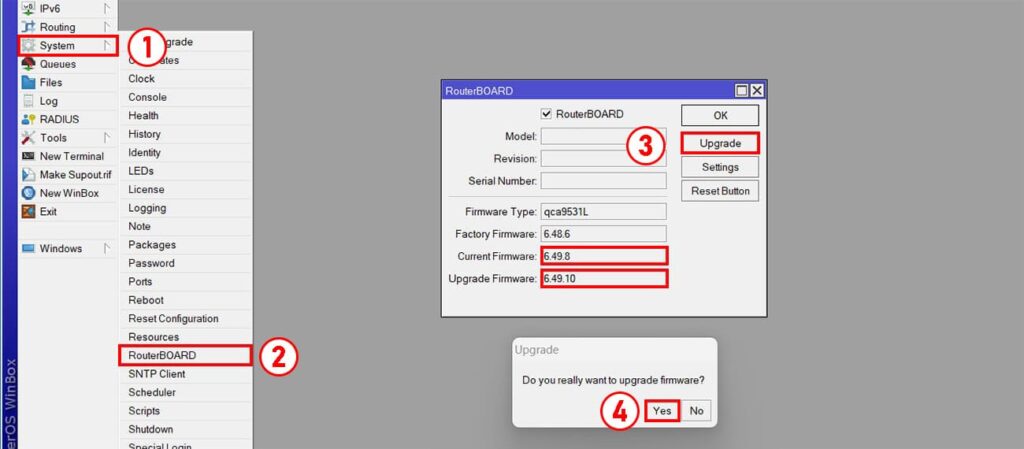Click the RADIUS users icon
The width and height of the screenshot is (1024, 449).
coord(28,119)
